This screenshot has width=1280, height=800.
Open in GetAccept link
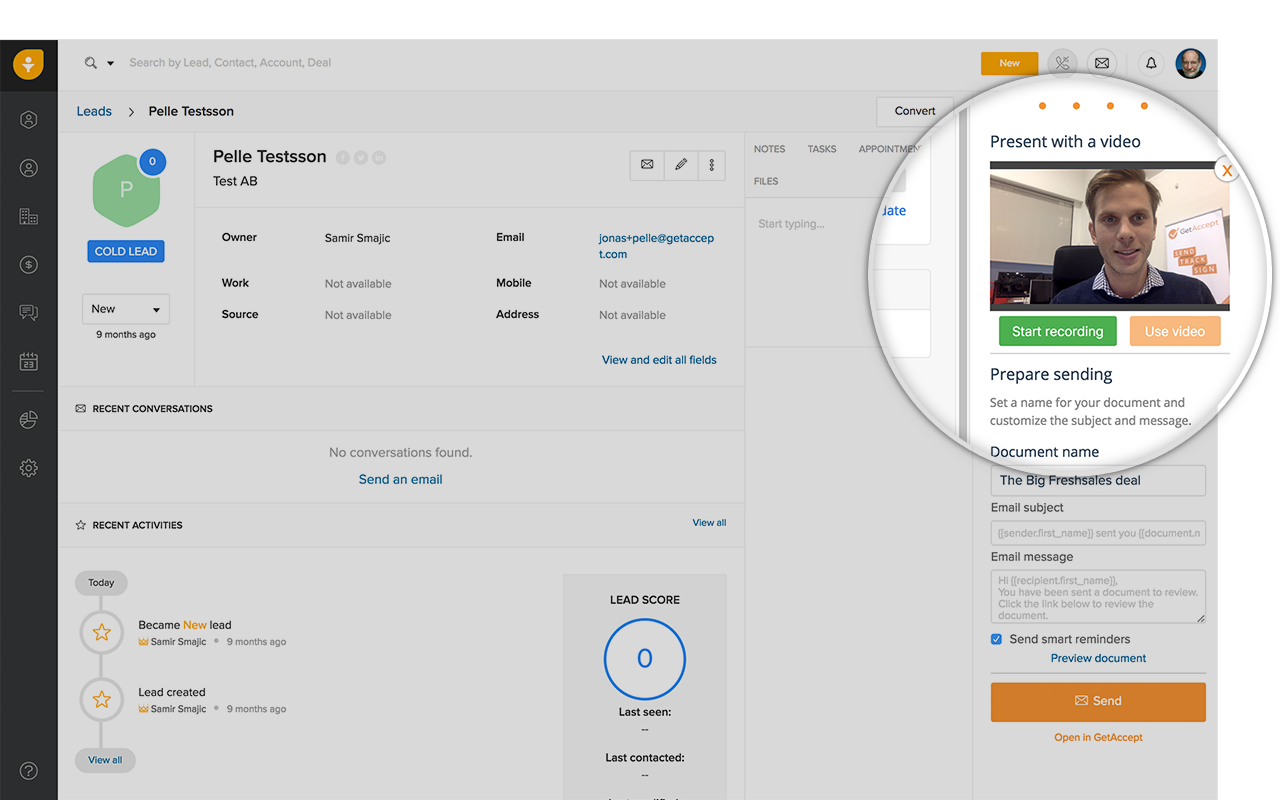(x=1098, y=737)
